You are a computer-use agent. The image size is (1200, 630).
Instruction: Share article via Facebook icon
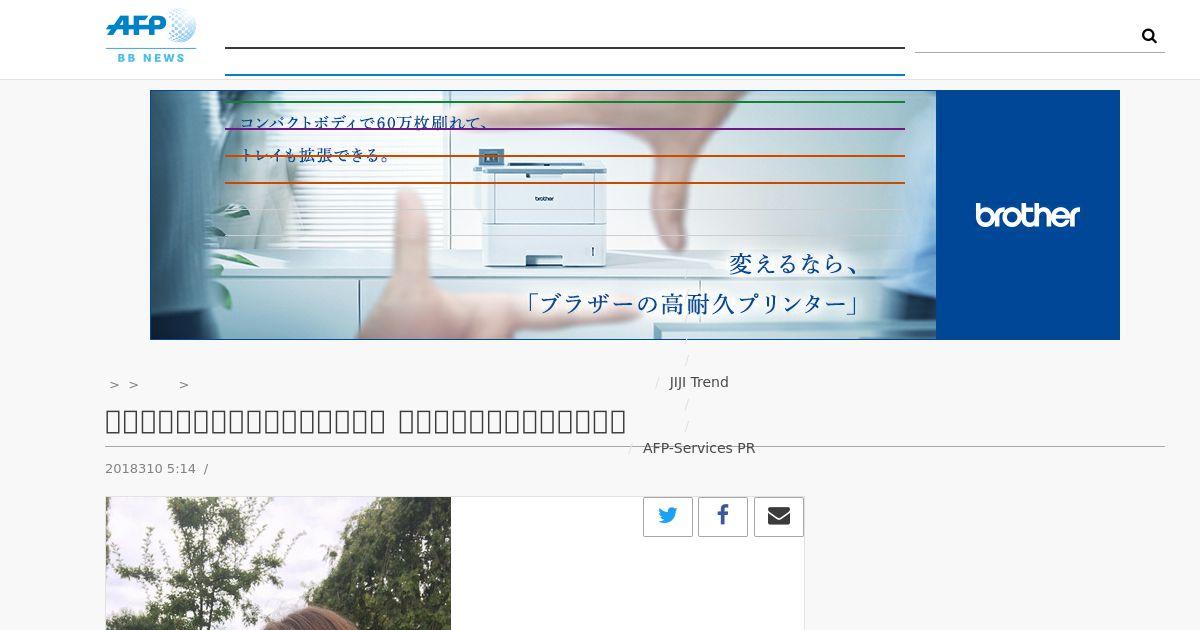coord(723,516)
